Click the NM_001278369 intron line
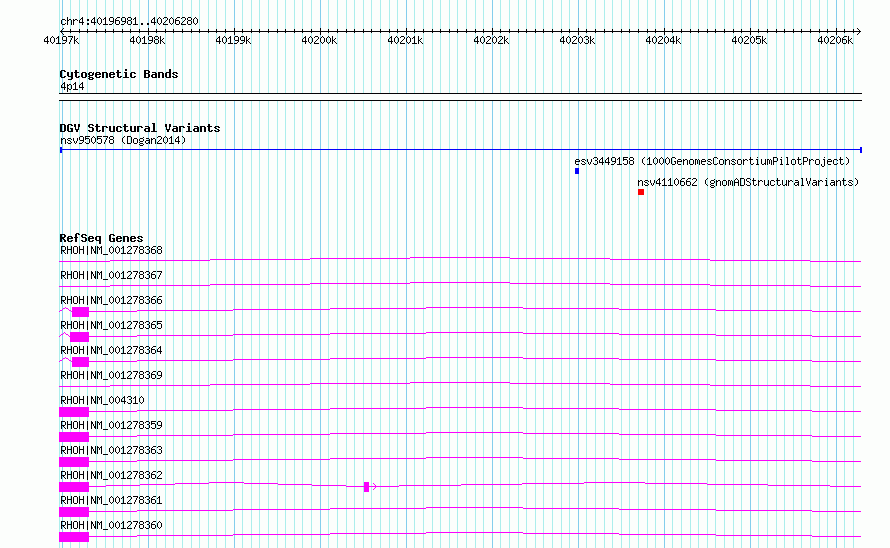Image resolution: width=890 pixels, height=548 pixels. tap(460, 384)
